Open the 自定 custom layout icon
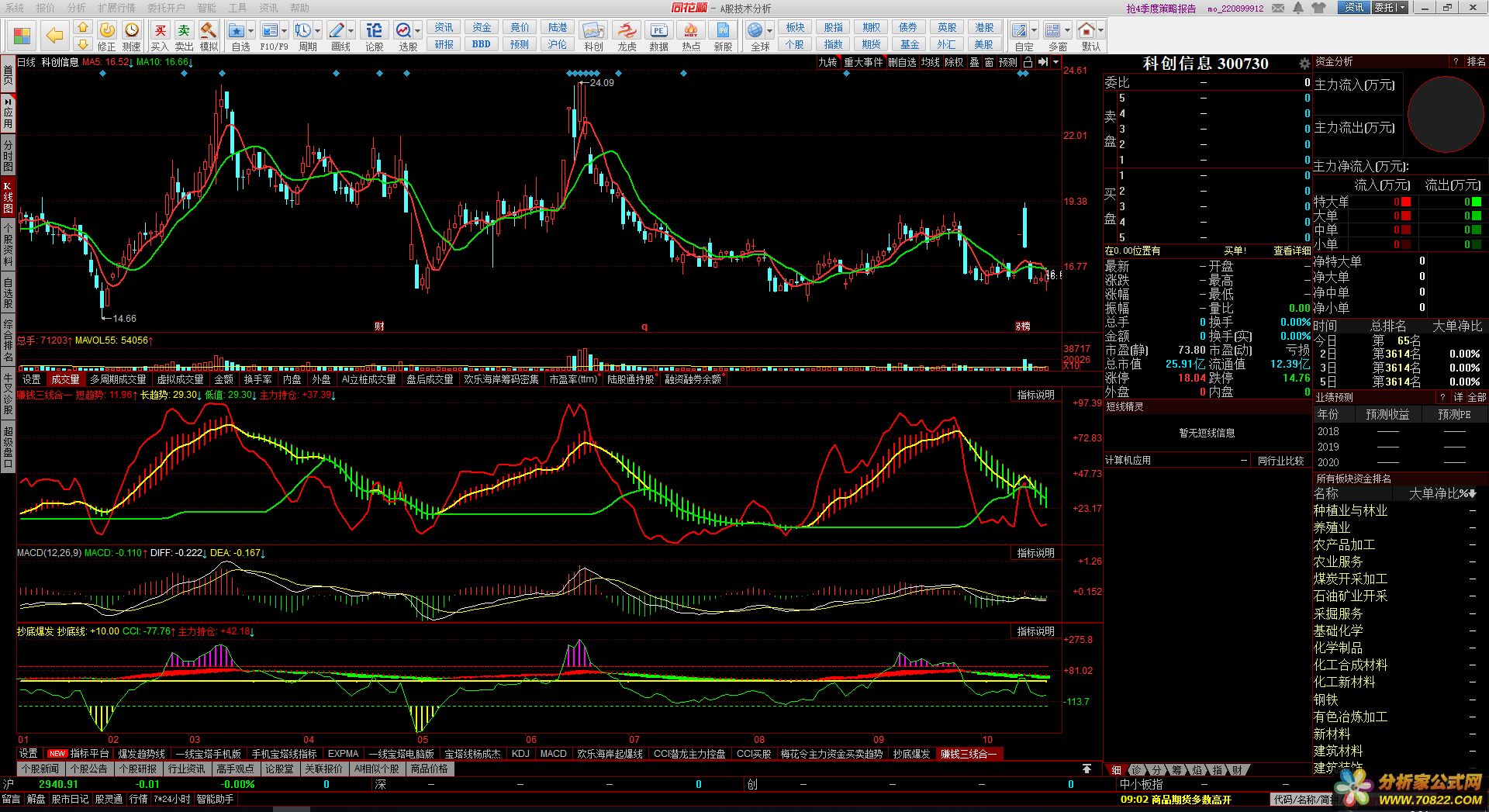1489x812 pixels. click(x=1020, y=30)
